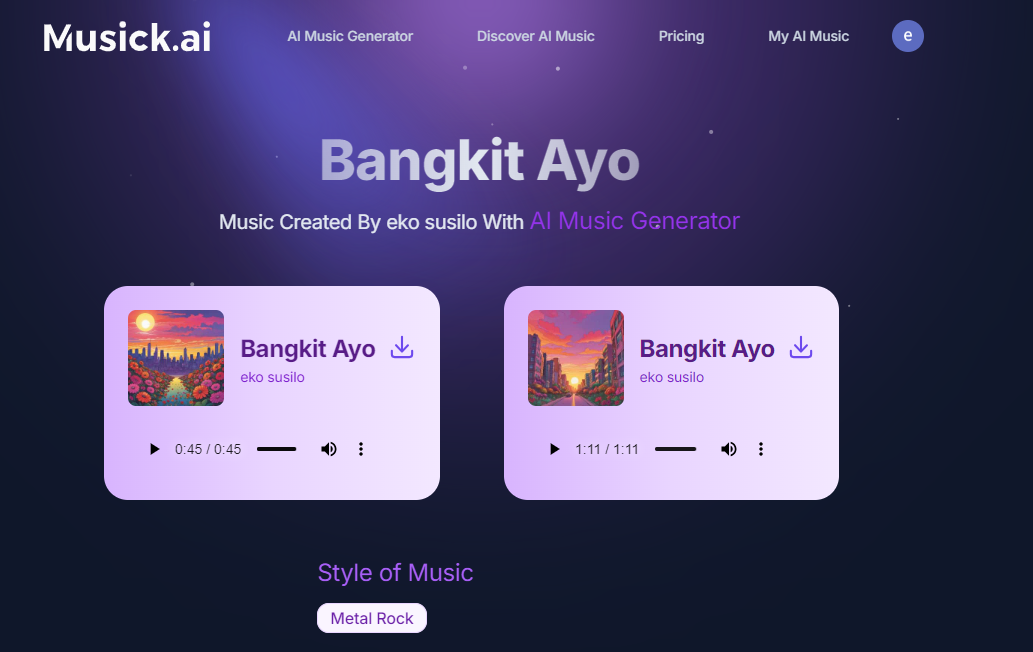Open the Pricing page

[x=681, y=36]
